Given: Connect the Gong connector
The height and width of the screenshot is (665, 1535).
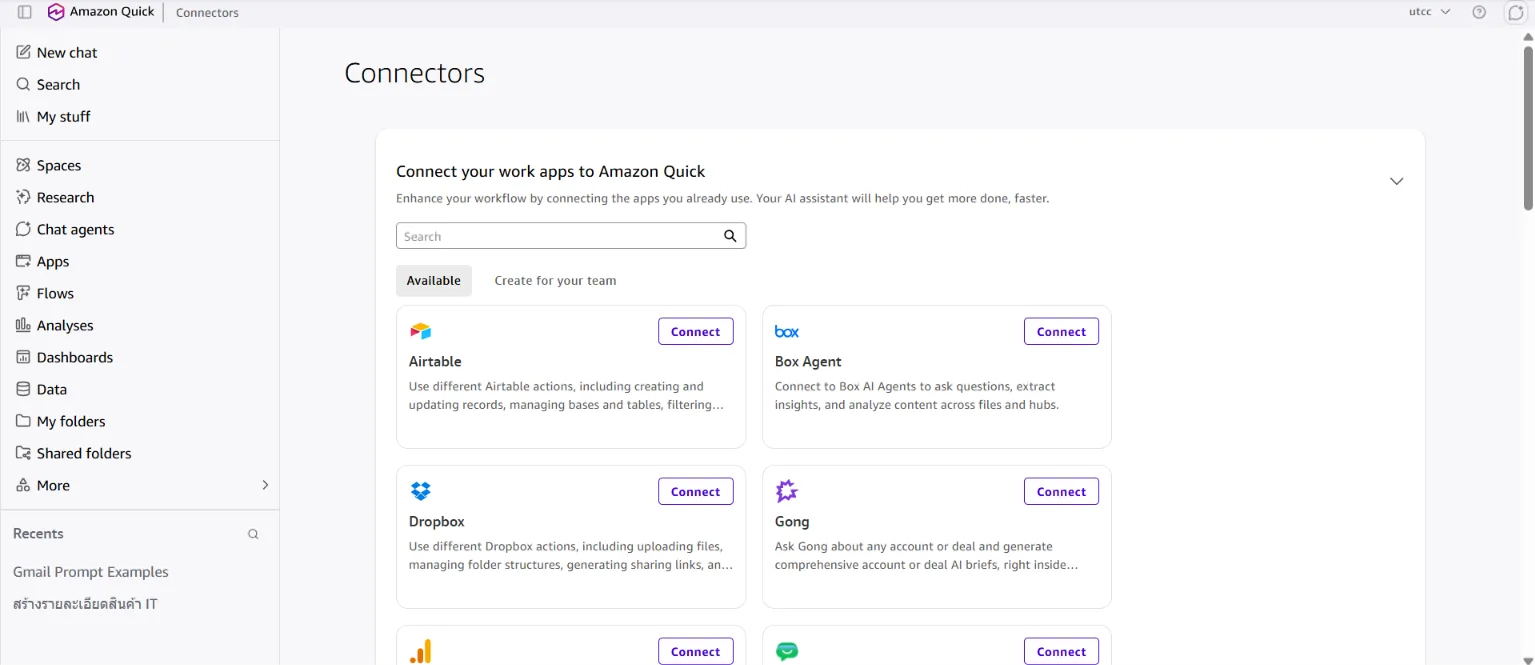Looking at the screenshot, I should (x=1062, y=492).
